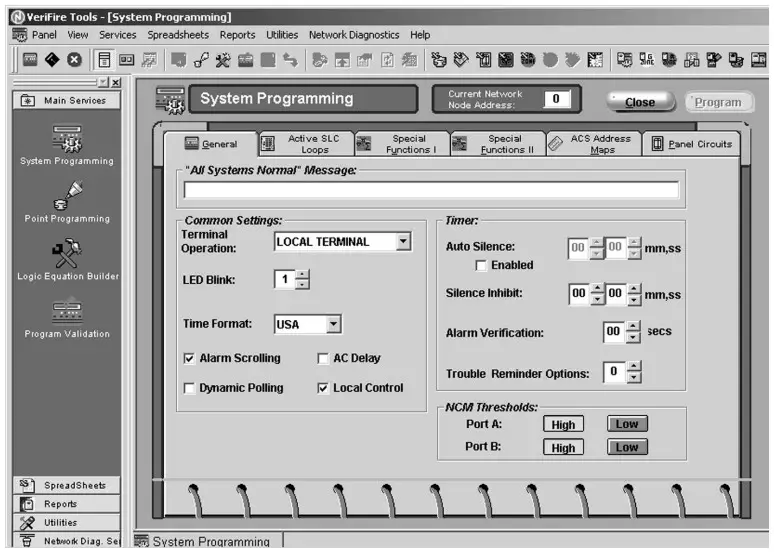Image resolution: width=774 pixels, height=558 pixels.
Task: Uncheck the Local Control checkbox
Action: 323,389
